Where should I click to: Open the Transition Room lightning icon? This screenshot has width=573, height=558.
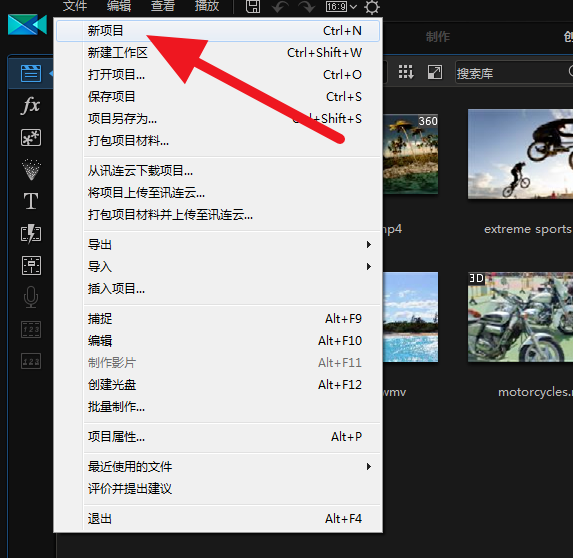point(31,233)
